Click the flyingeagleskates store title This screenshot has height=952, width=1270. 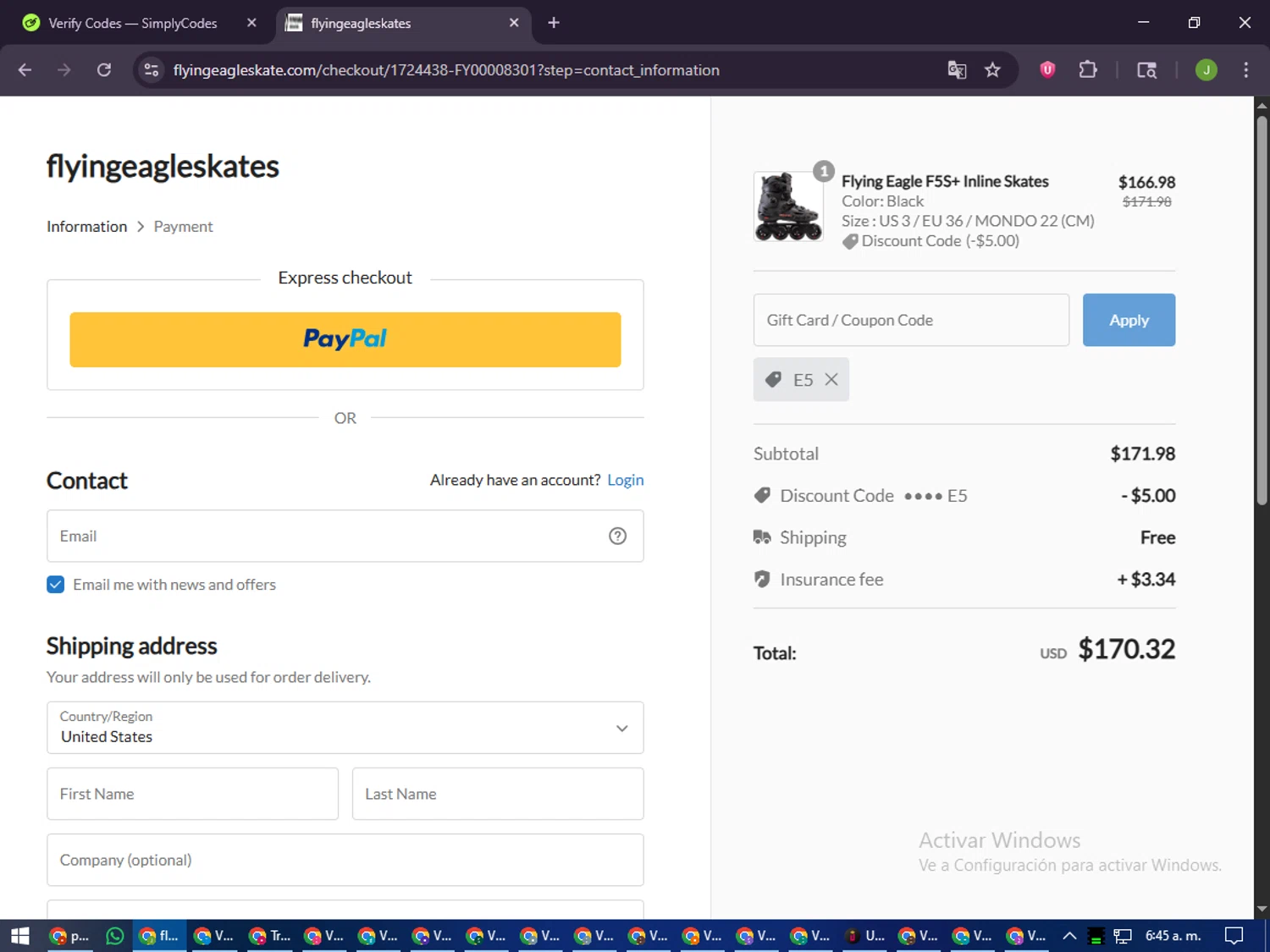pos(163,166)
